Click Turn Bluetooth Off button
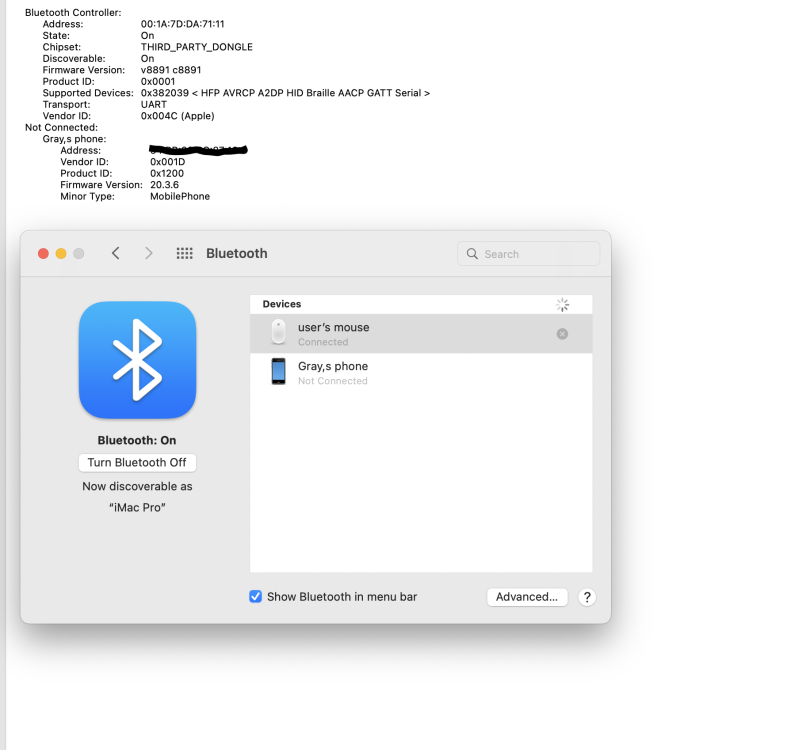Image resolution: width=810 pixels, height=750 pixels. (x=137, y=462)
